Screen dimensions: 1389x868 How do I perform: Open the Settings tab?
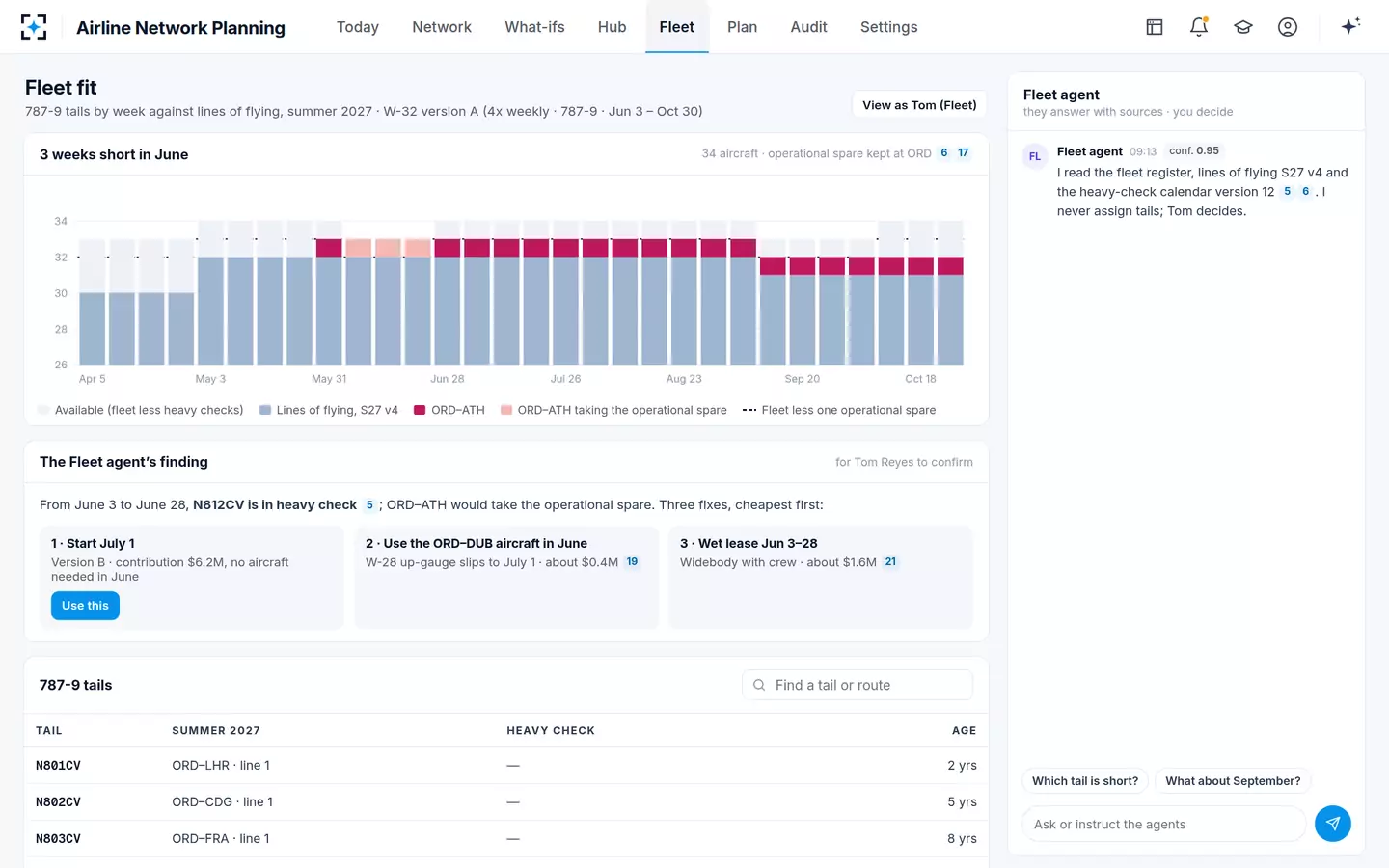point(889,27)
